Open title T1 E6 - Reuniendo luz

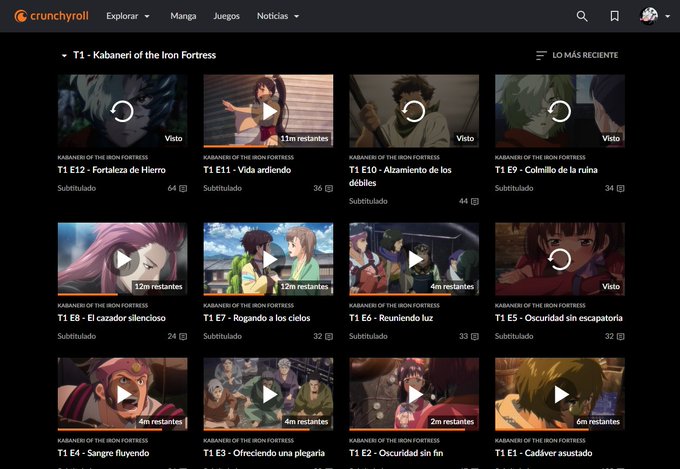391,318
